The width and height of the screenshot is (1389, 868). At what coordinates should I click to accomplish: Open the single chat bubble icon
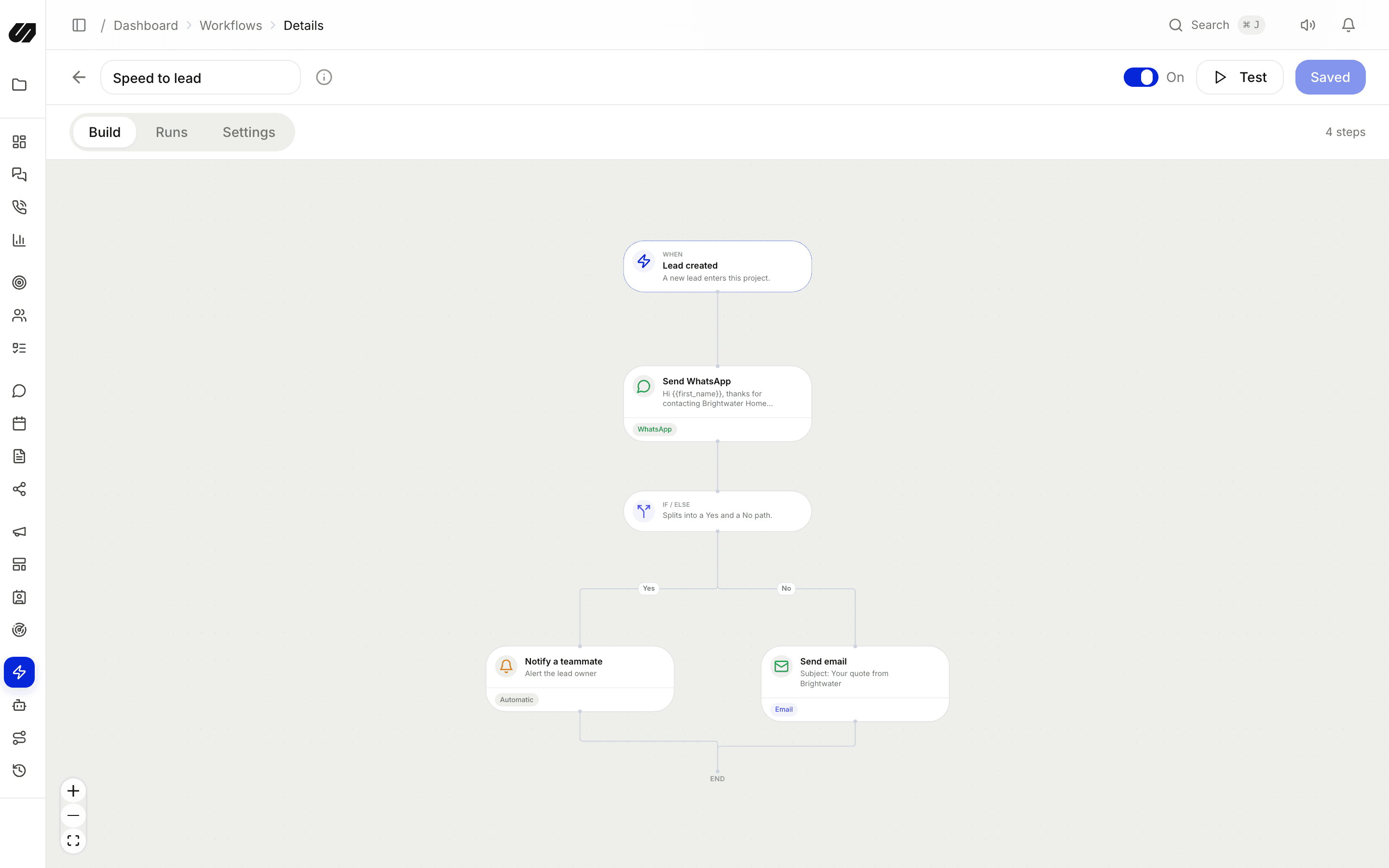[19, 391]
